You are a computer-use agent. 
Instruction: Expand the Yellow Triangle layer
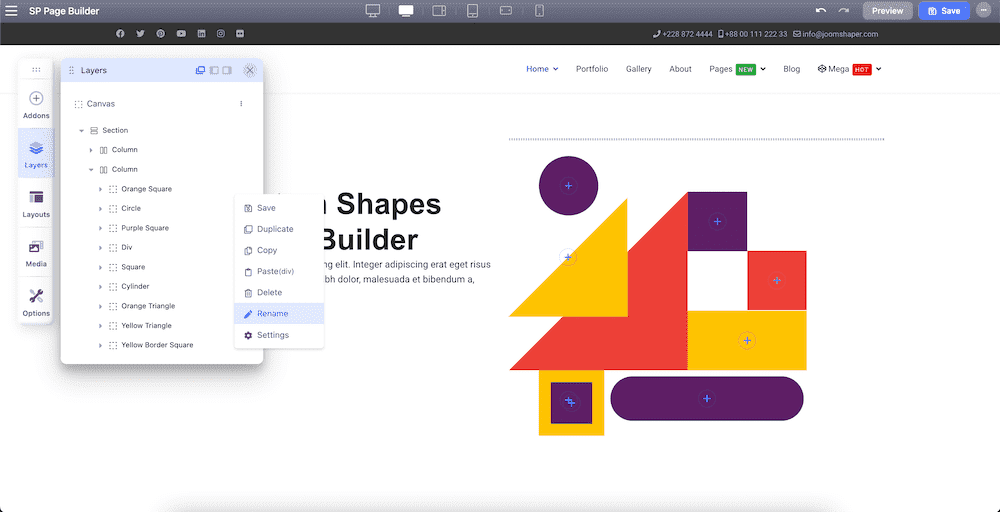tap(100, 326)
